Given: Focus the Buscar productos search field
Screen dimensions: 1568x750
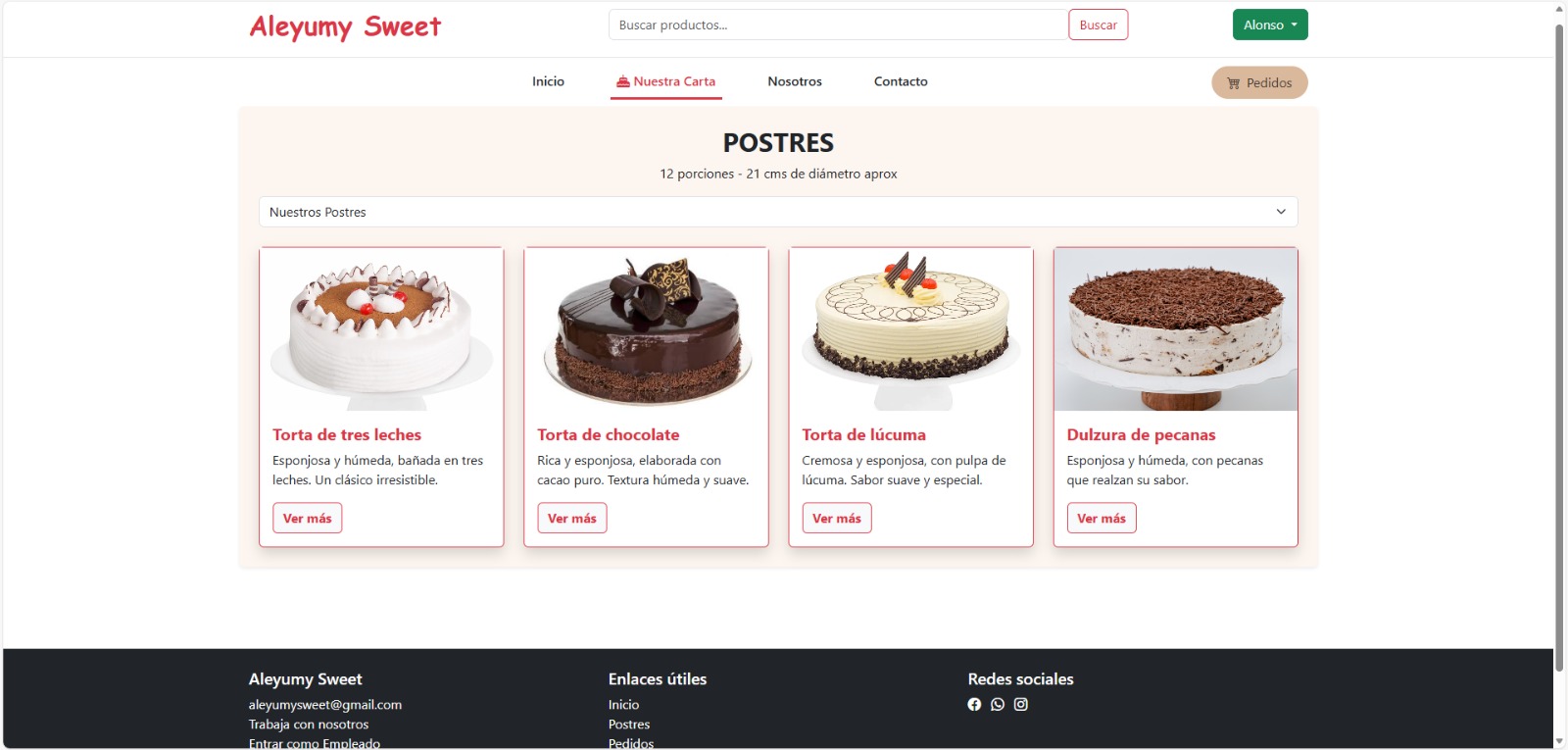Looking at the screenshot, I should point(838,25).
